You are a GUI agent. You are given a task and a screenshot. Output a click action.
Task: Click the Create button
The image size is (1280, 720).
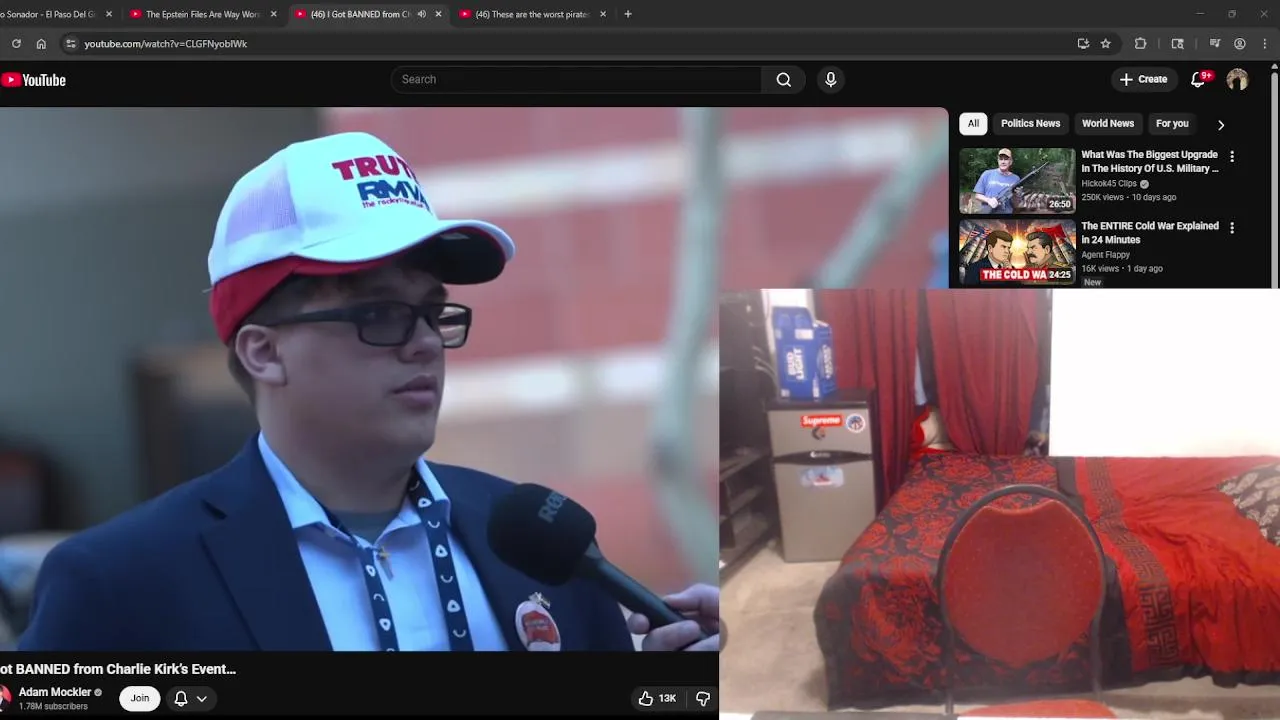tap(1143, 80)
